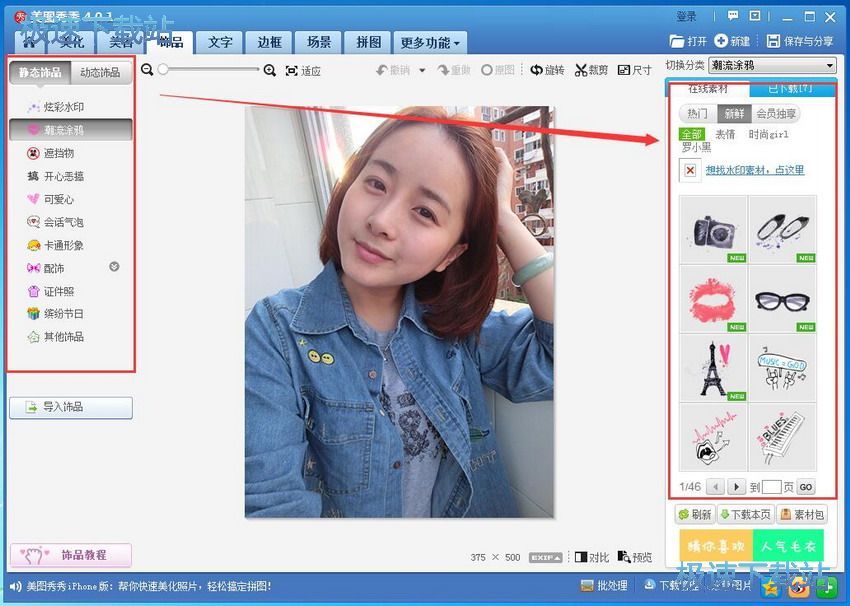Viewport: 850px width, 606px height.
Task: Click the yellow star QQ空间 share icon
Action: (x=769, y=586)
